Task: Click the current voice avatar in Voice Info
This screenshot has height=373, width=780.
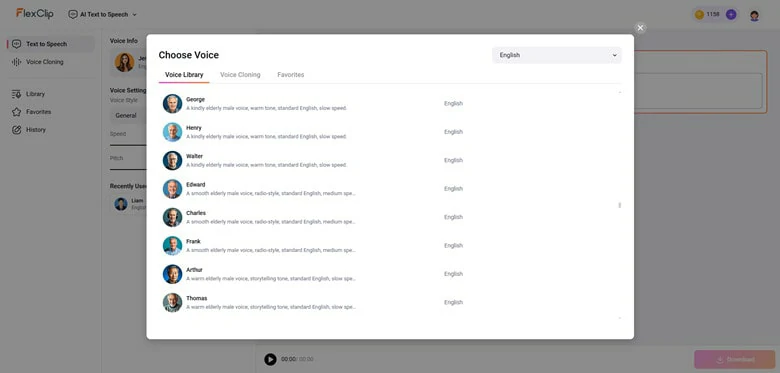Action: point(124,62)
